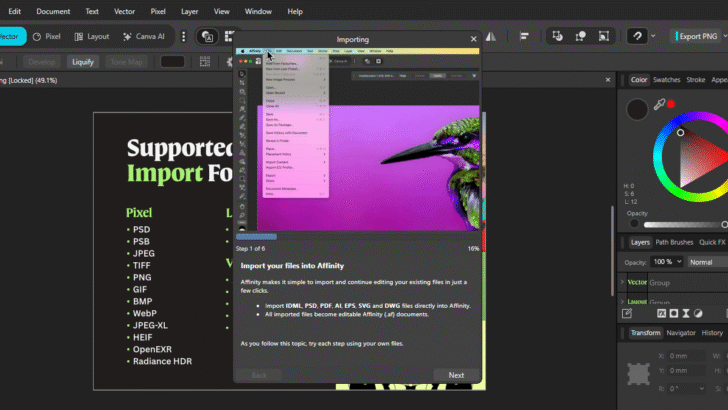Screen dimensions: 728x410
Task: Open the layer opacity 100 % dropdown
Action: click(667, 262)
